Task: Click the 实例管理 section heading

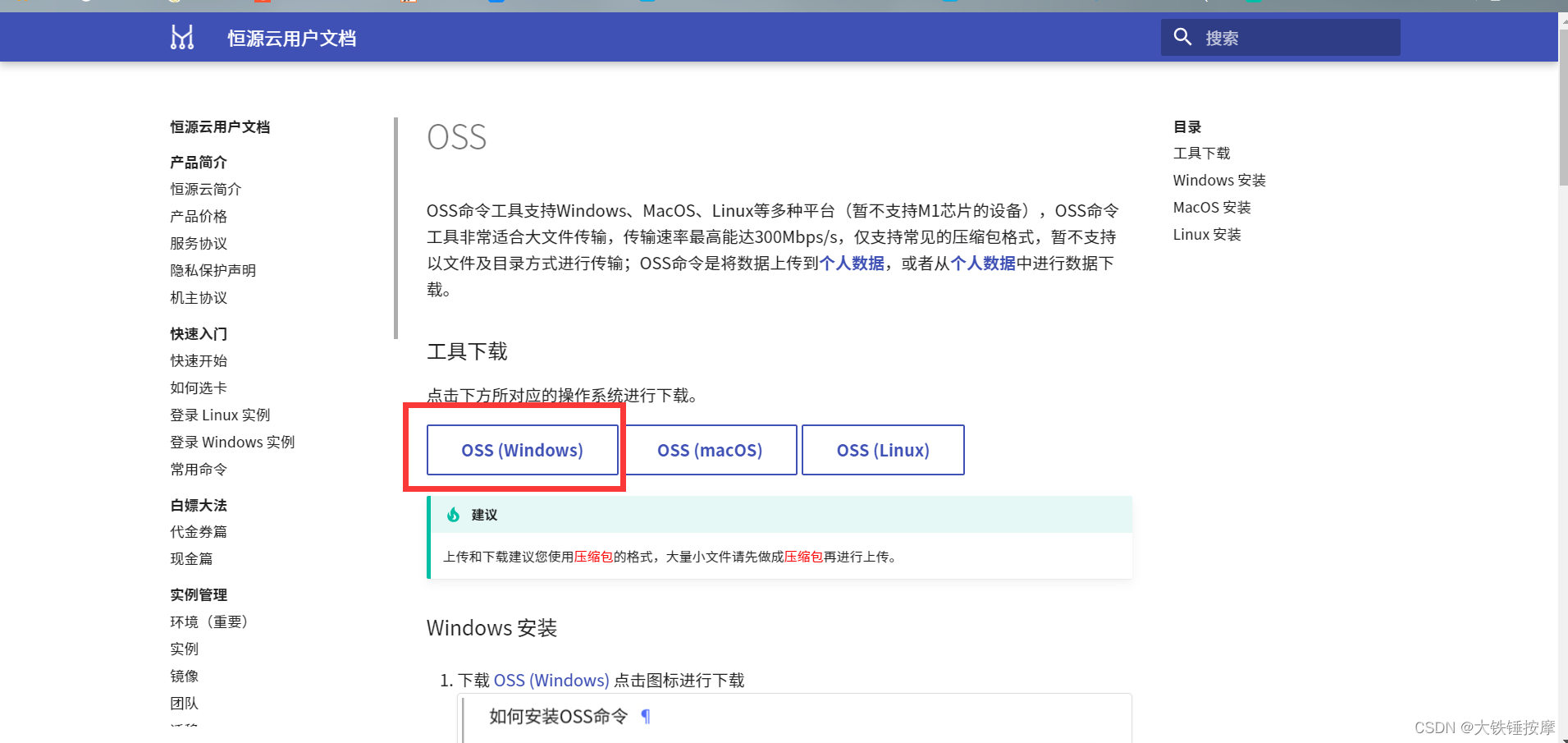Action: 199,595
